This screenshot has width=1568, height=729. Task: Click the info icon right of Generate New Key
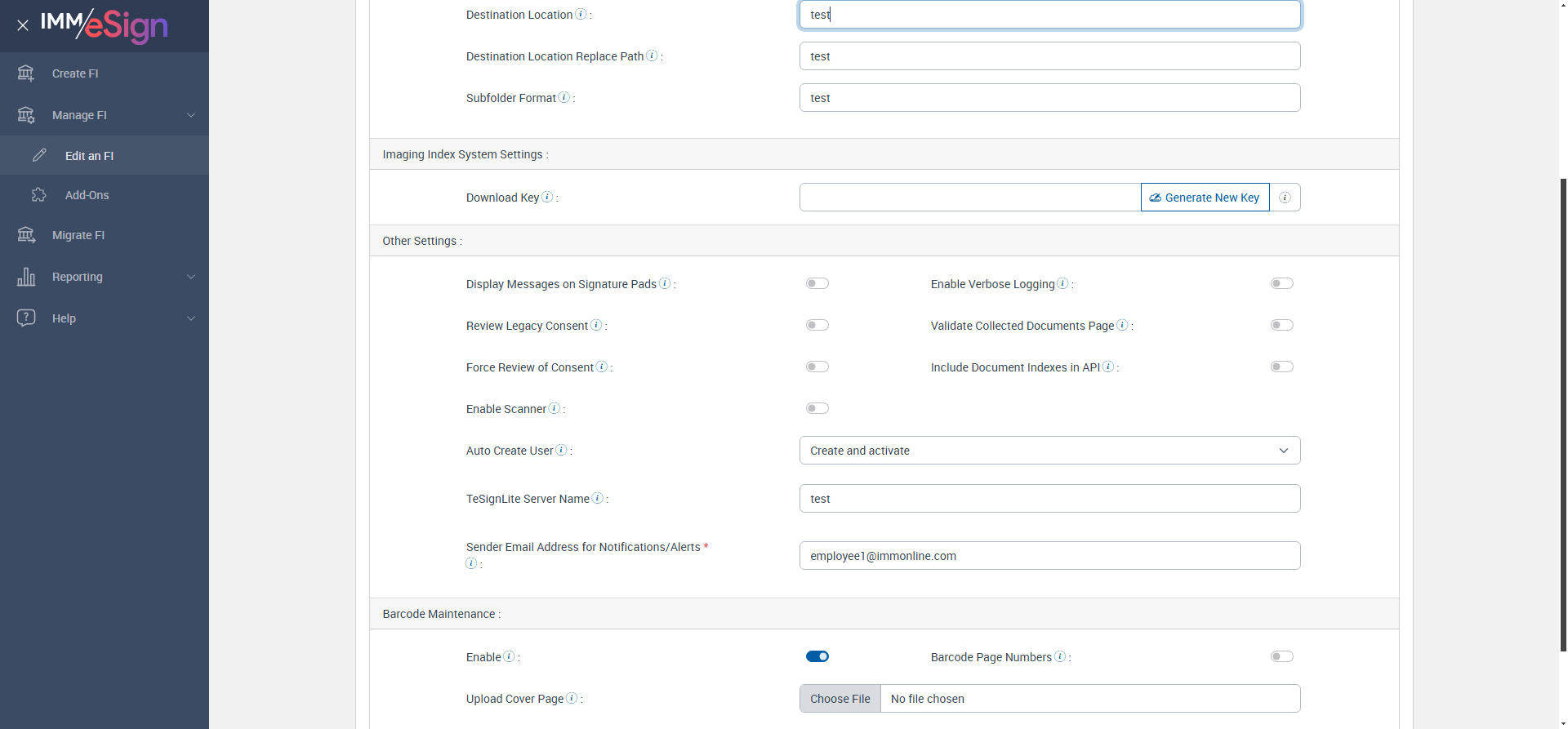coord(1285,198)
